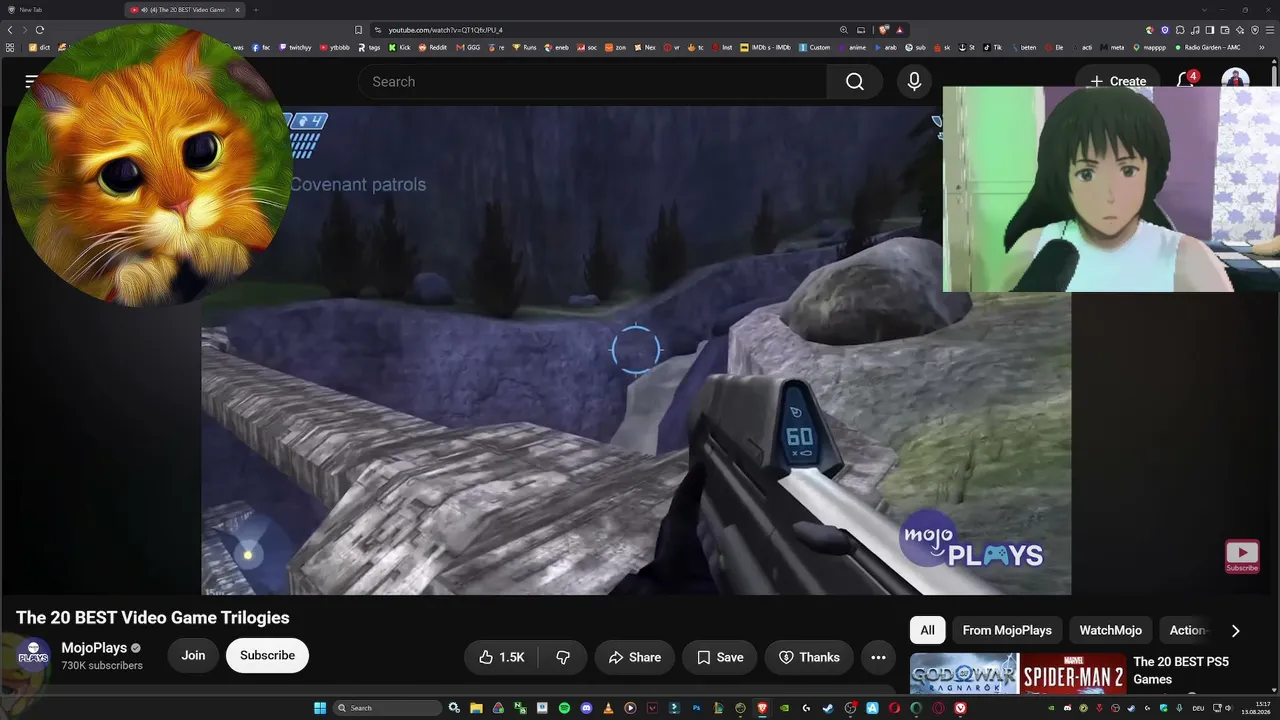
Task: Open the Brave Shields icon in the address bar
Action: (884, 30)
